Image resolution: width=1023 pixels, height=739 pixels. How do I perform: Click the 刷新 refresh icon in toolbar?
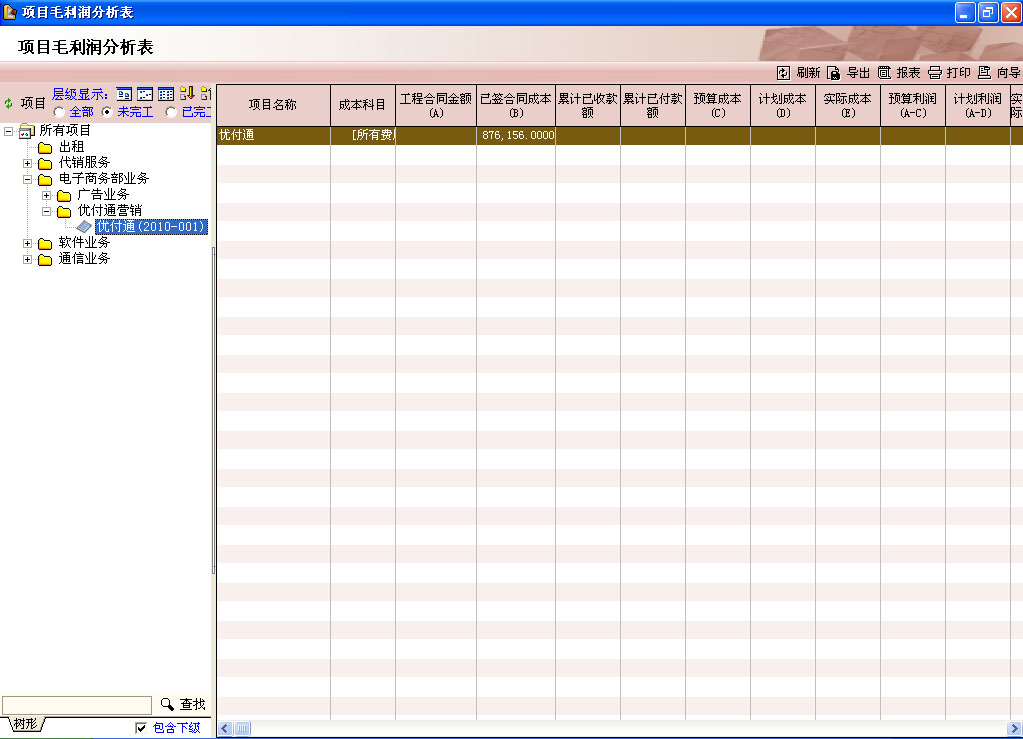(783, 73)
